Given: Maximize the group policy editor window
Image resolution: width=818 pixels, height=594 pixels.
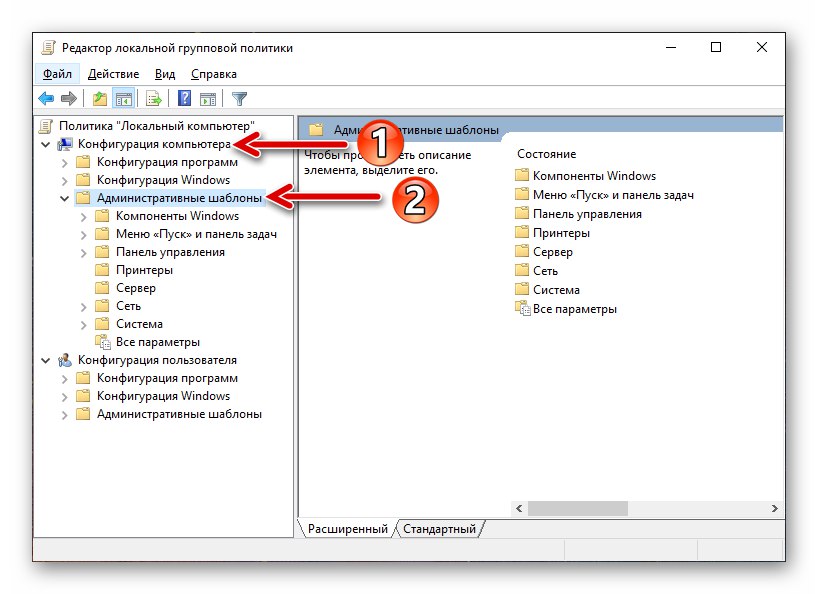Looking at the screenshot, I should (716, 47).
